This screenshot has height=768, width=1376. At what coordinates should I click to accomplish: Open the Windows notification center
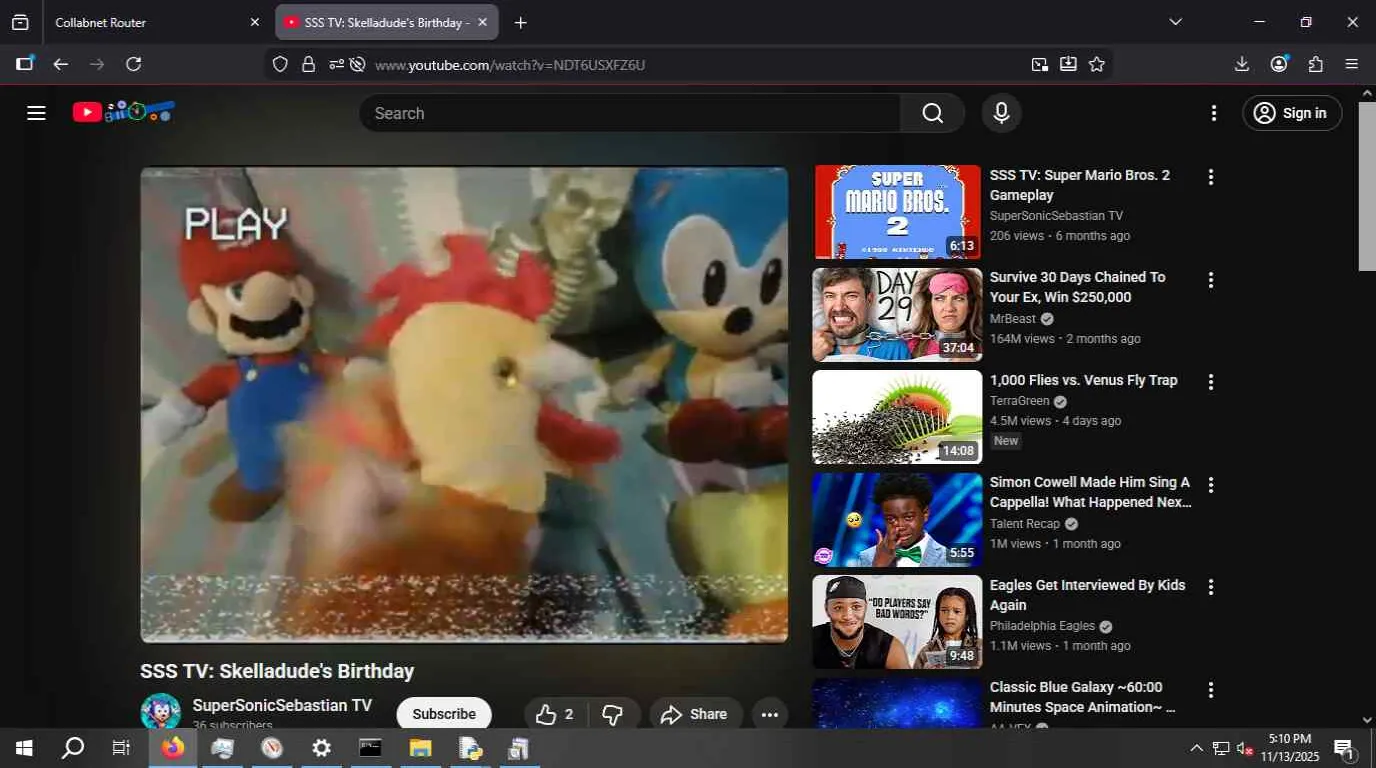(1344, 749)
